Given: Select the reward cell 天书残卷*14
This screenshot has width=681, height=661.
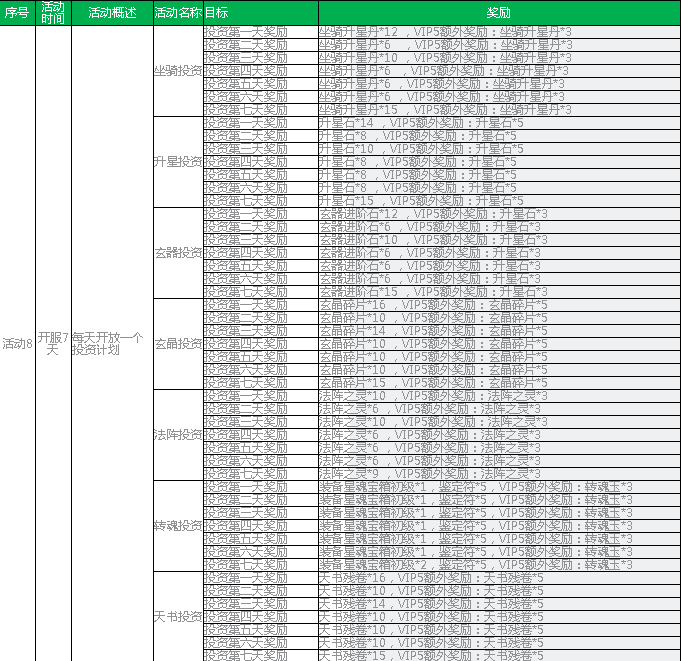Looking at the screenshot, I should tap(499, 604).
